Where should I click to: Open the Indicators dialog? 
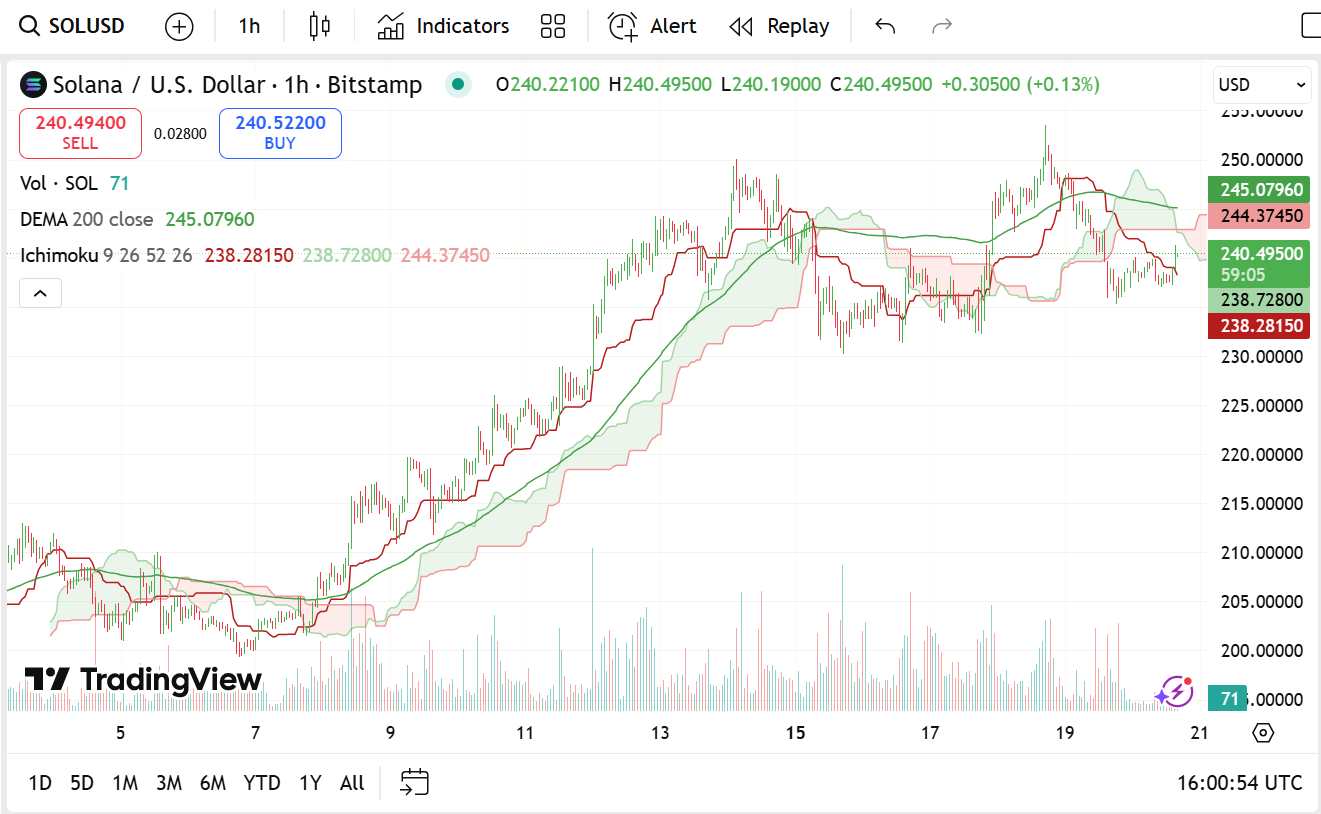[x=443, y=26]
